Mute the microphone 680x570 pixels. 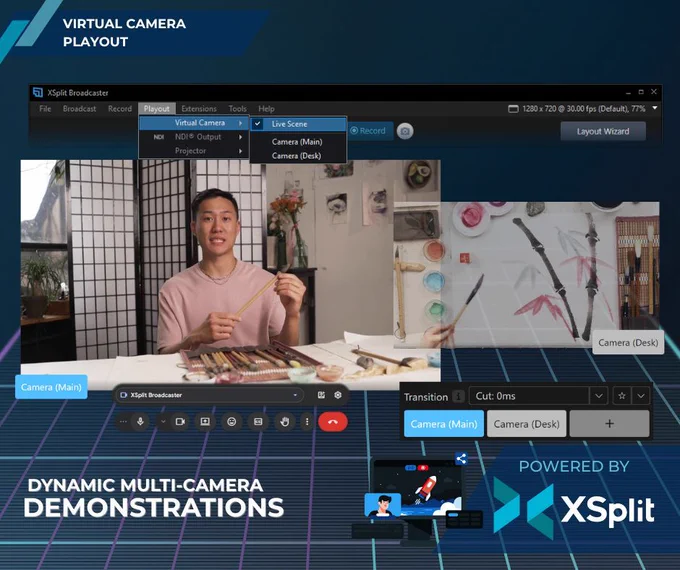coord(140,422)
